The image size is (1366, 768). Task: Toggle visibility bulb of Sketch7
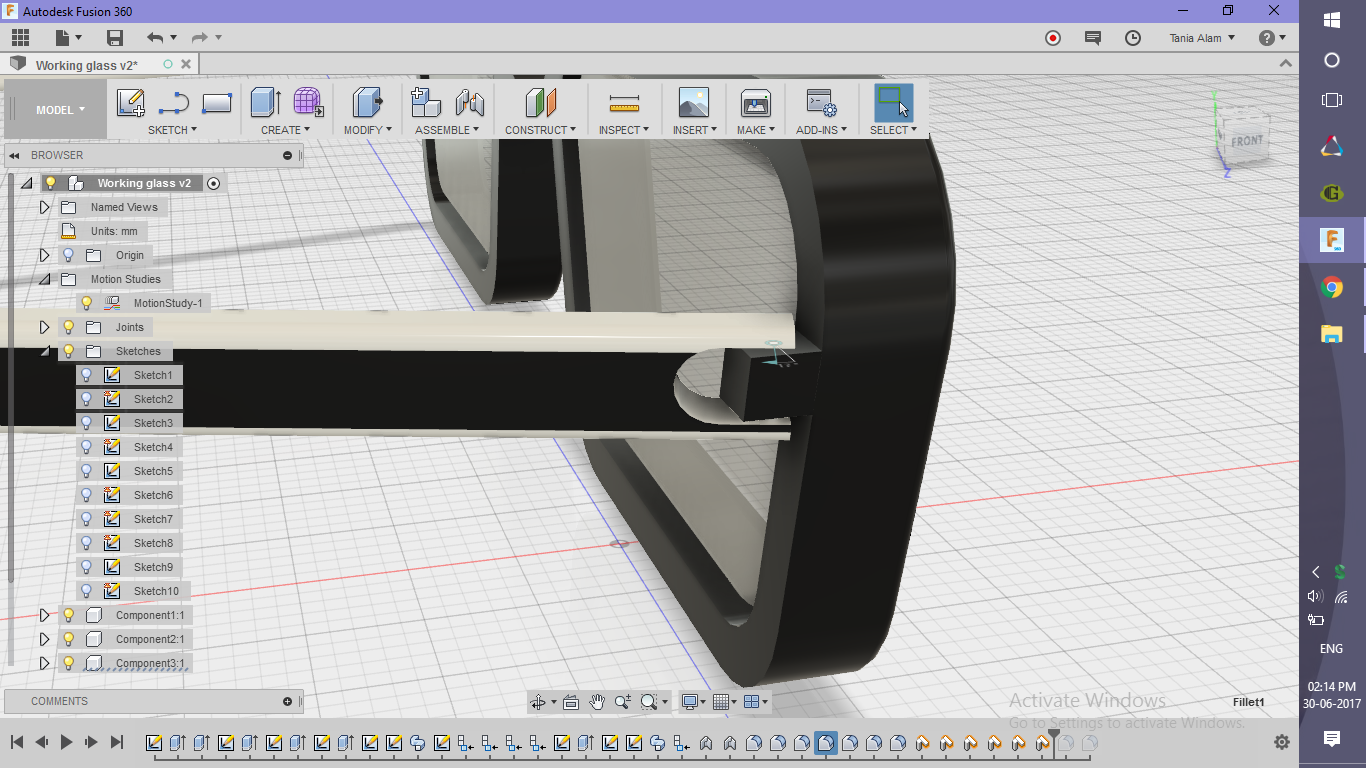coord(87,519)
